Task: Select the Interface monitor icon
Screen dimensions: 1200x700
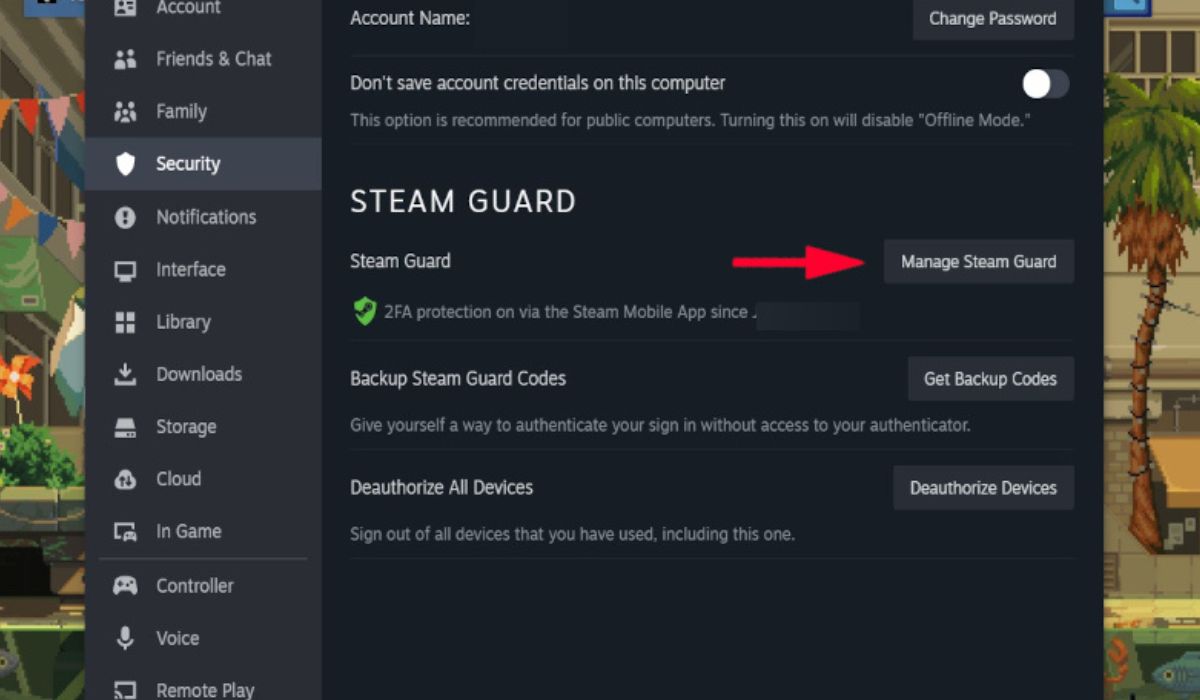Action: [126, 269]
